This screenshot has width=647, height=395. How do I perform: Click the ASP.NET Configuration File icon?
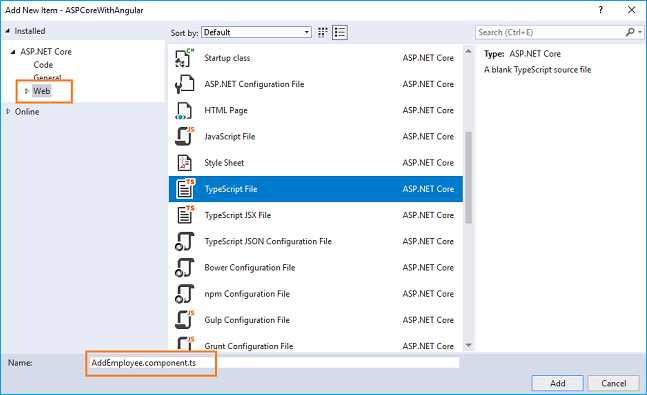pyautogui.click(x=184, y=84)
